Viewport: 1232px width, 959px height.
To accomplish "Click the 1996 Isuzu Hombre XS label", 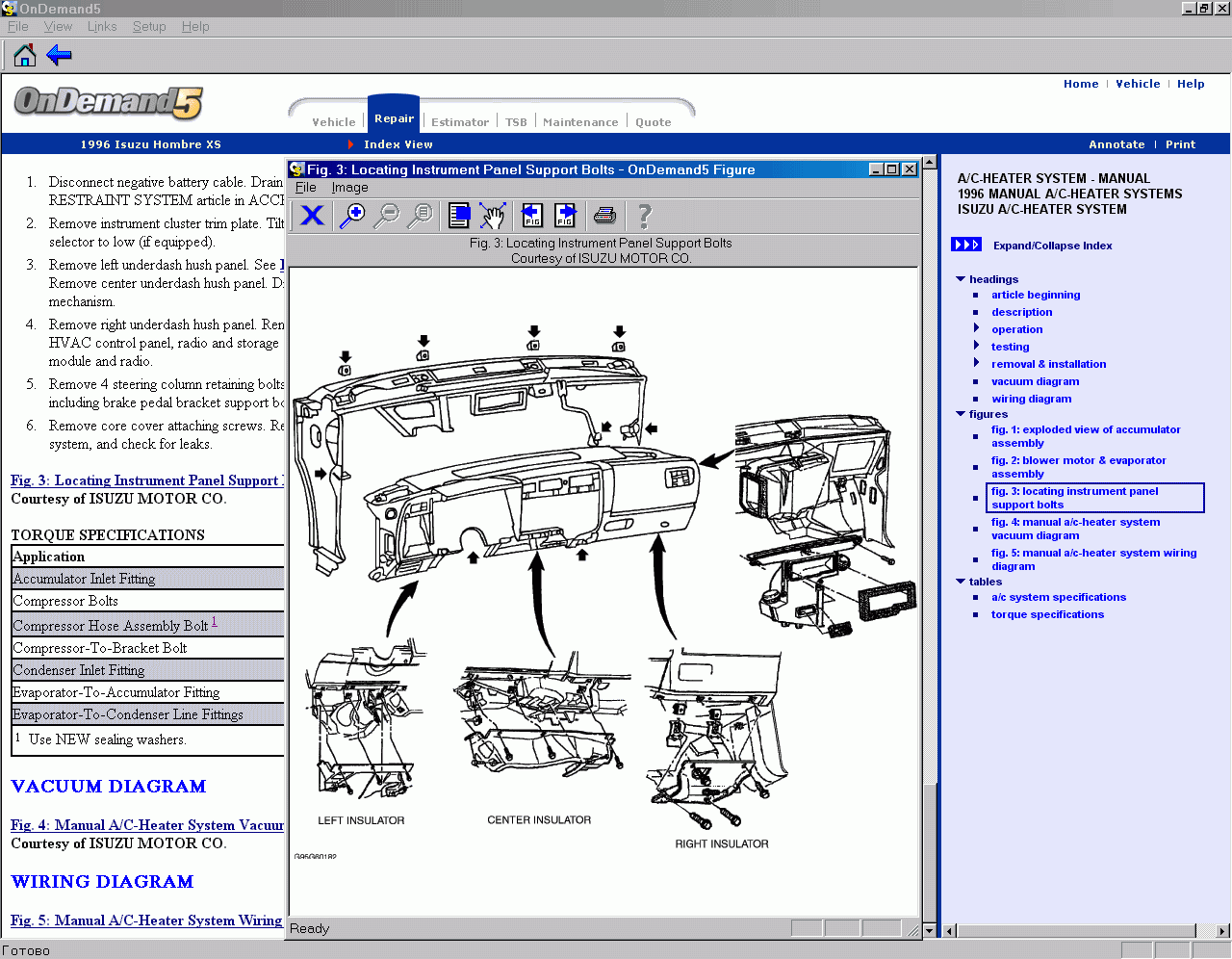I will [x=151, y=144].
